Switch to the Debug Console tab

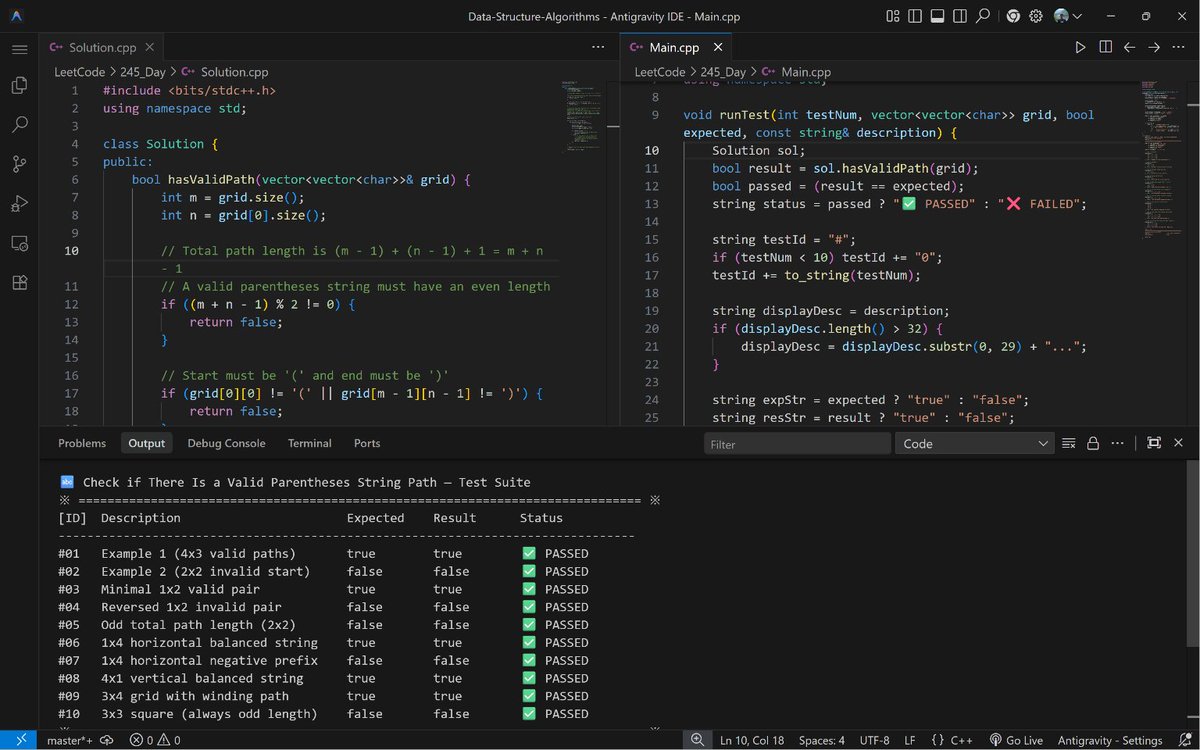[226, 443]
